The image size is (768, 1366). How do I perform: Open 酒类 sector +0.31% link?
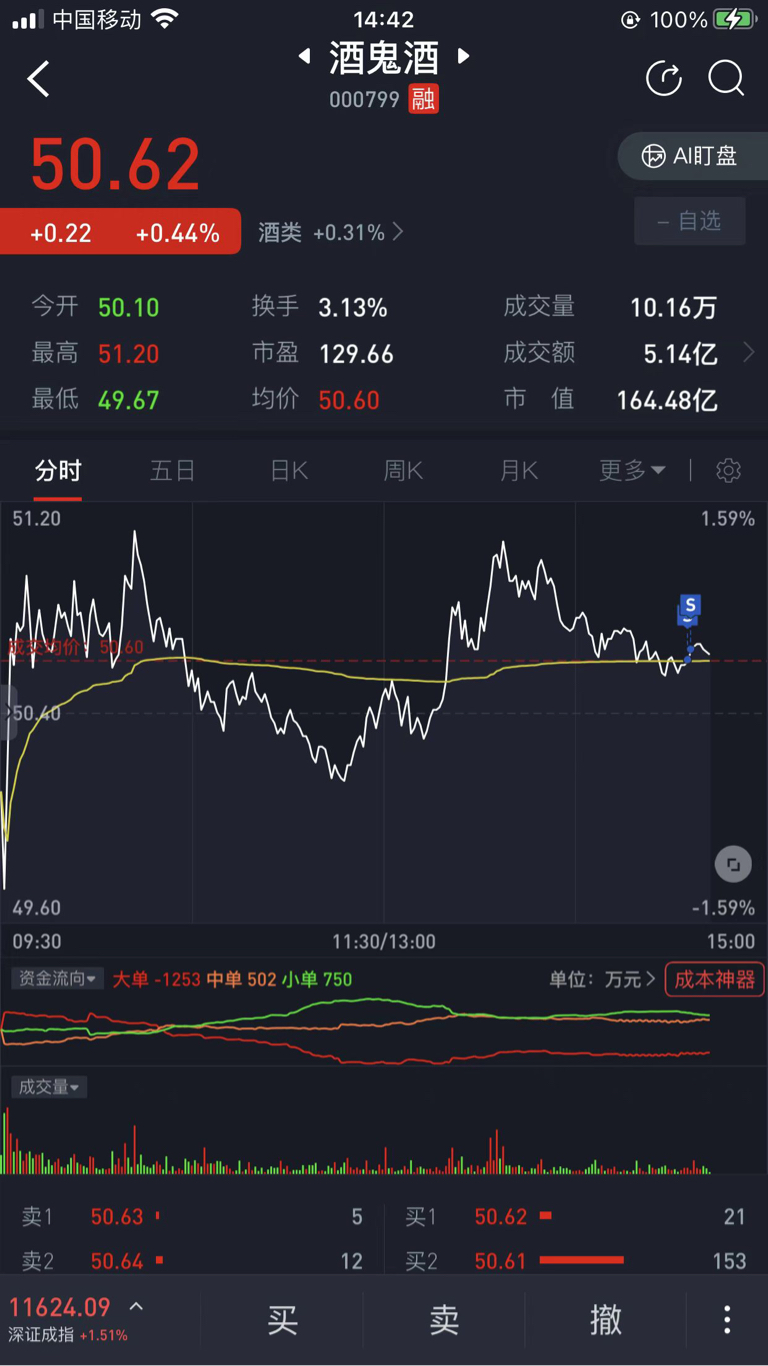tap(331, 232)
